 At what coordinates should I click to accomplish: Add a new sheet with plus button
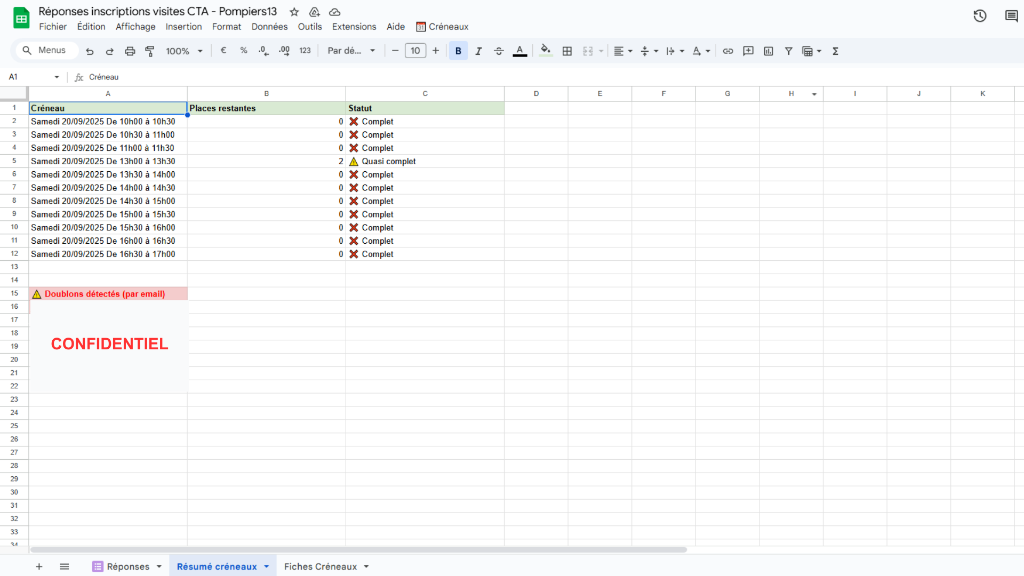(x=39, y=566)
